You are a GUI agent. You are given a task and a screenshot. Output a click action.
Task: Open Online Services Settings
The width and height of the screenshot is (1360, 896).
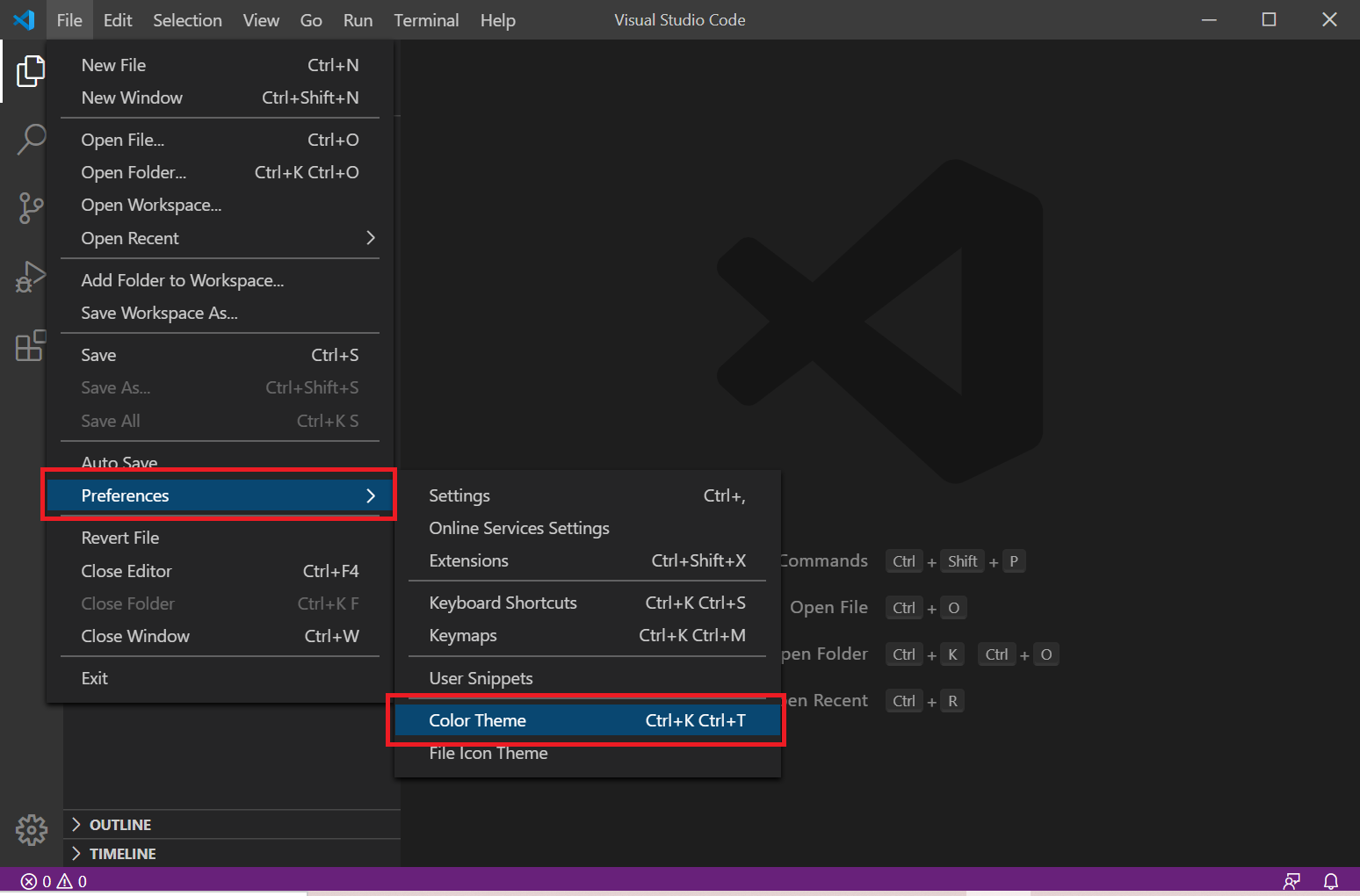(x=587, y=528)
